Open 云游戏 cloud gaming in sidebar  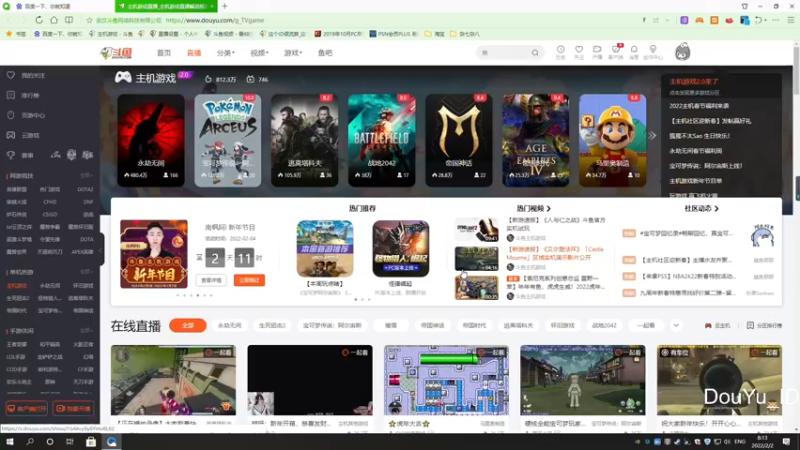point(30,135)
